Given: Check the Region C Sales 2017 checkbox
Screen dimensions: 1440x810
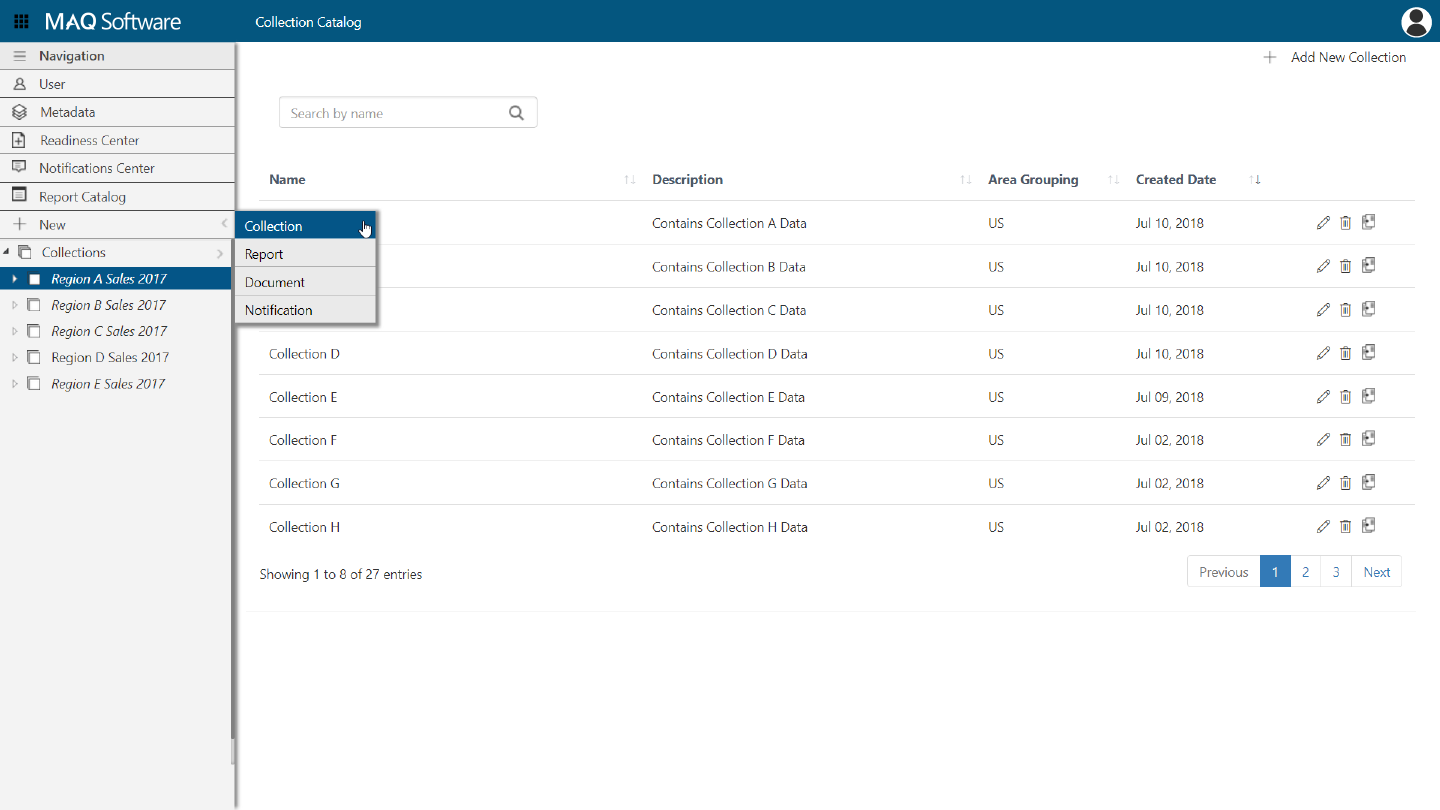Looking at the screenshot, I should [x=34, y=331].
